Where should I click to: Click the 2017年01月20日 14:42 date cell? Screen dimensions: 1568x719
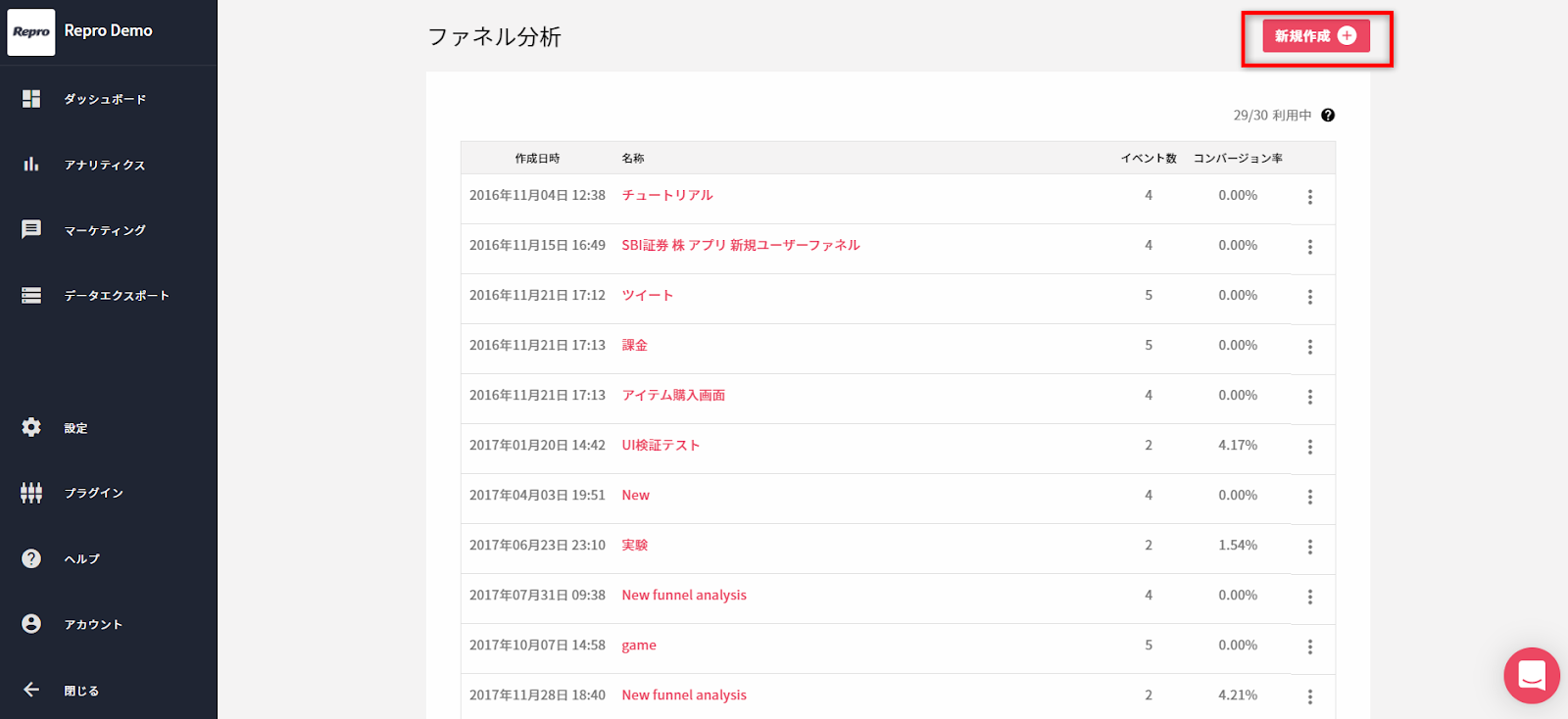tap(537, 445)
